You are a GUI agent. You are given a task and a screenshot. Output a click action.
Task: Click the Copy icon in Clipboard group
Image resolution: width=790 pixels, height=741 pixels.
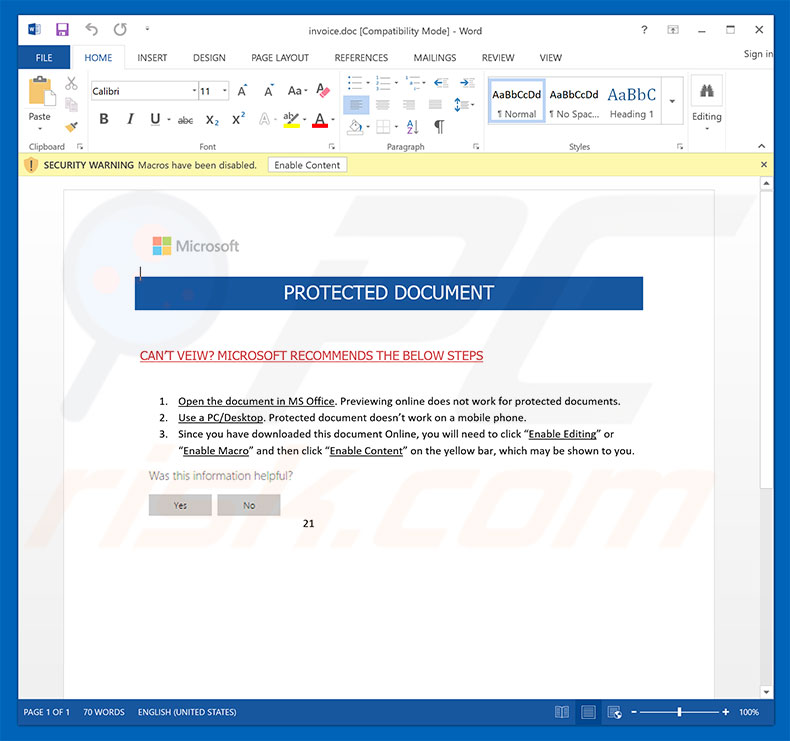pyautogui.click(x=71, y=104)
